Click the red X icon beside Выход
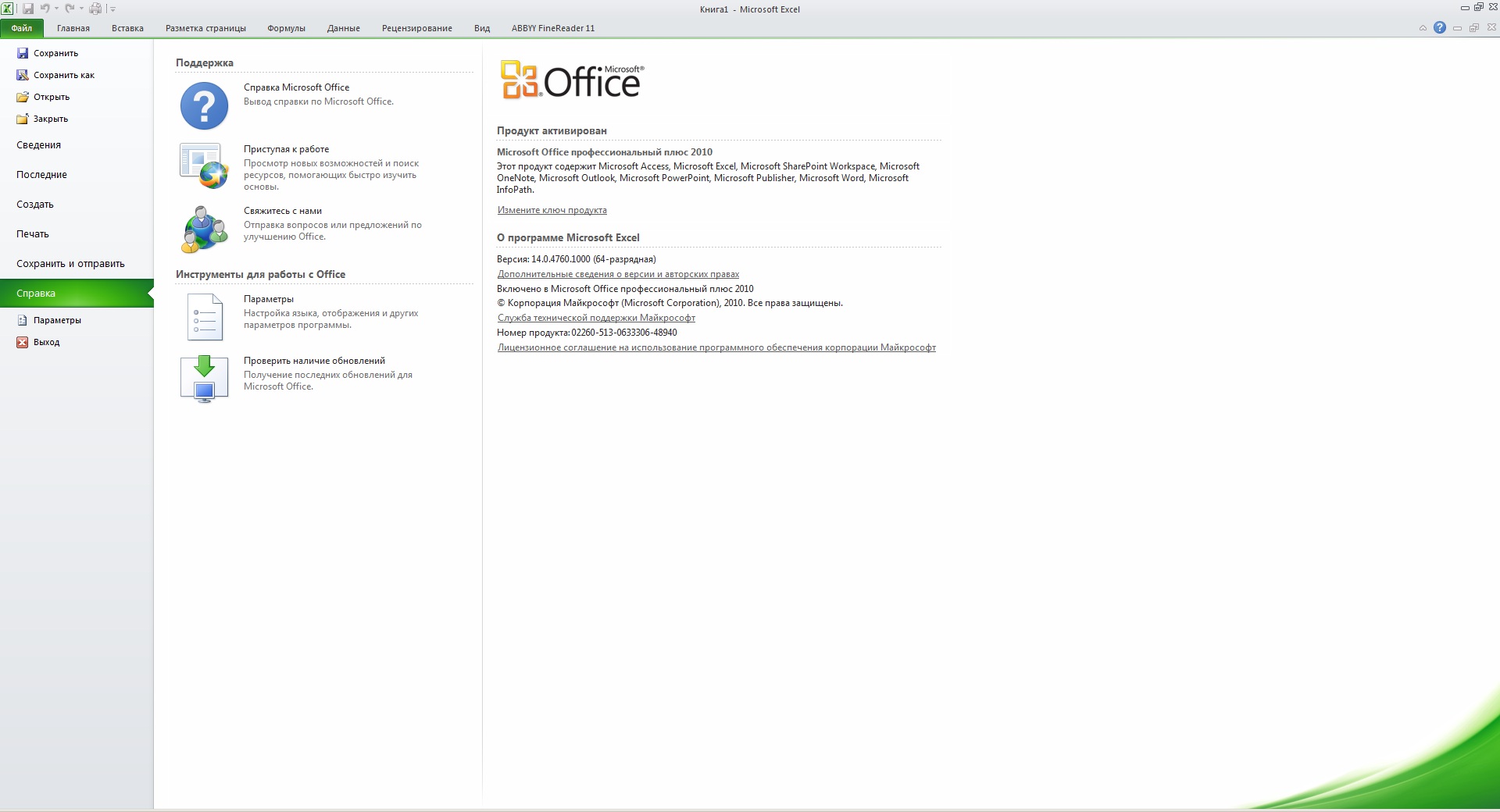The width and height of the screenshot is (1500, 812). point(23,342)
